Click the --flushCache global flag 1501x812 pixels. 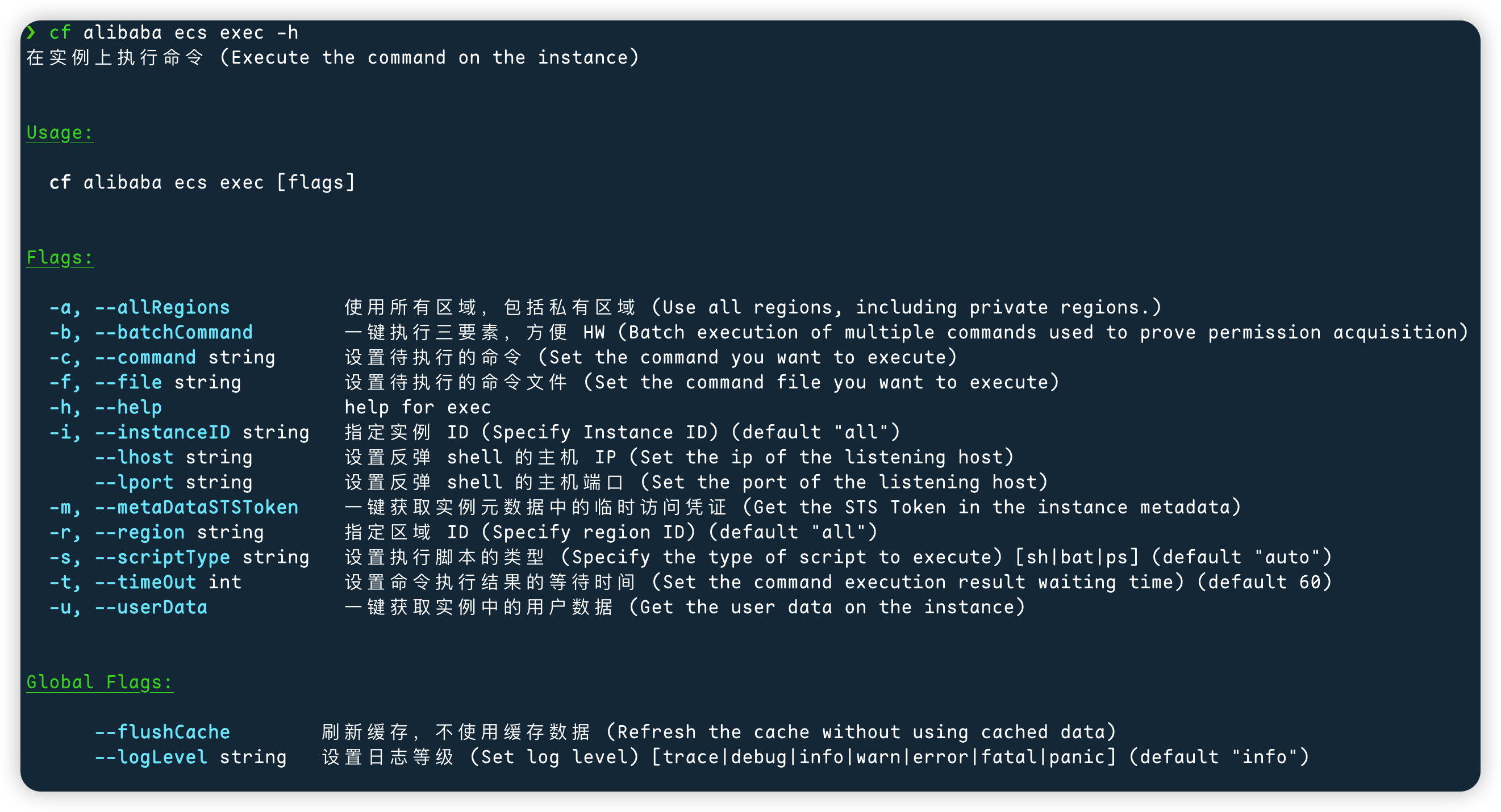point(162,732)
